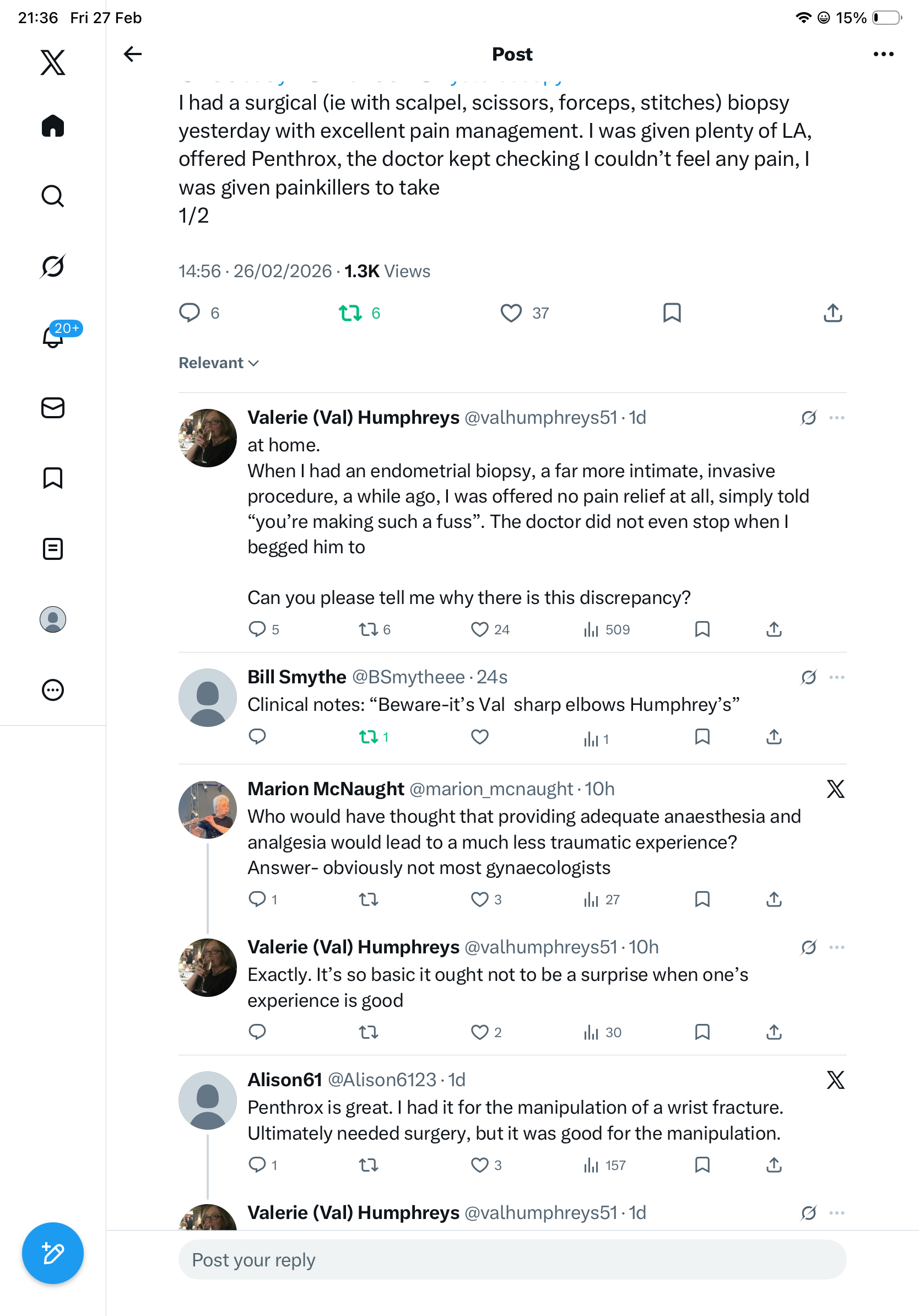Go back using the back arrow

click(x=132, y=54)
